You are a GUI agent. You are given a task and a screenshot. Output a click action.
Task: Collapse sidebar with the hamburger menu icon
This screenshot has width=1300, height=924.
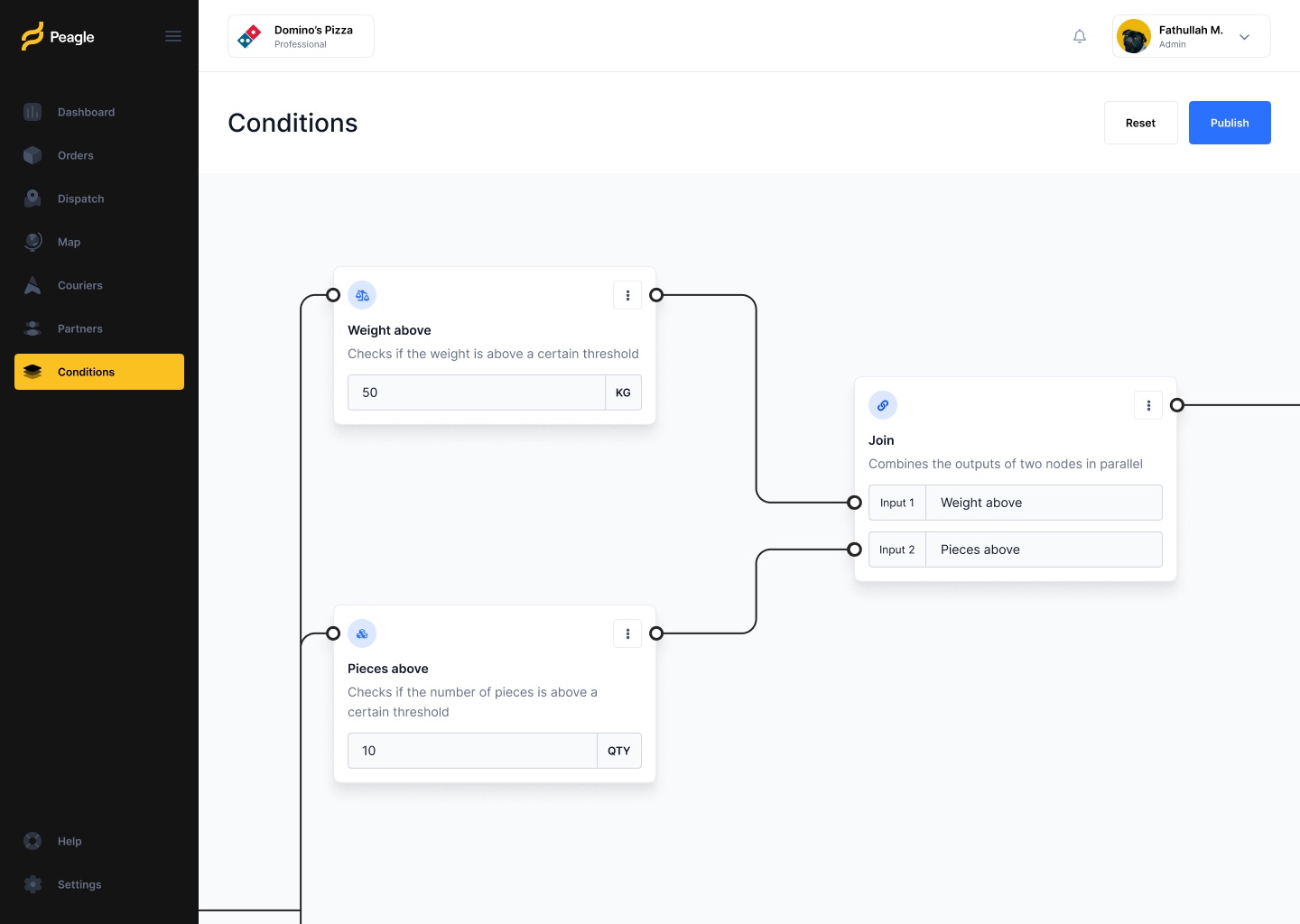(173, 36)
